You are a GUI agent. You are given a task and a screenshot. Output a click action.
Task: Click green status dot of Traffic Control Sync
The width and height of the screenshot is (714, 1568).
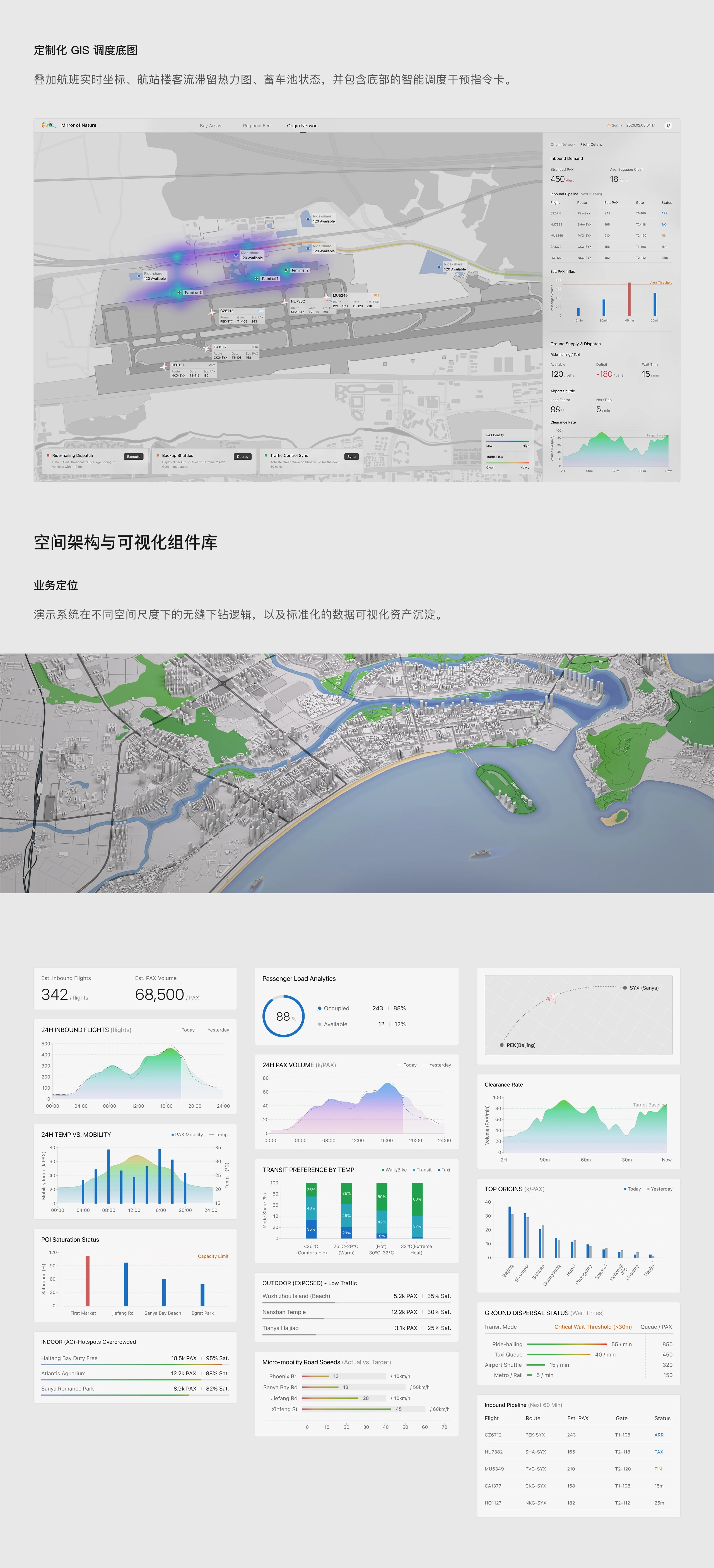coord(266,455)
